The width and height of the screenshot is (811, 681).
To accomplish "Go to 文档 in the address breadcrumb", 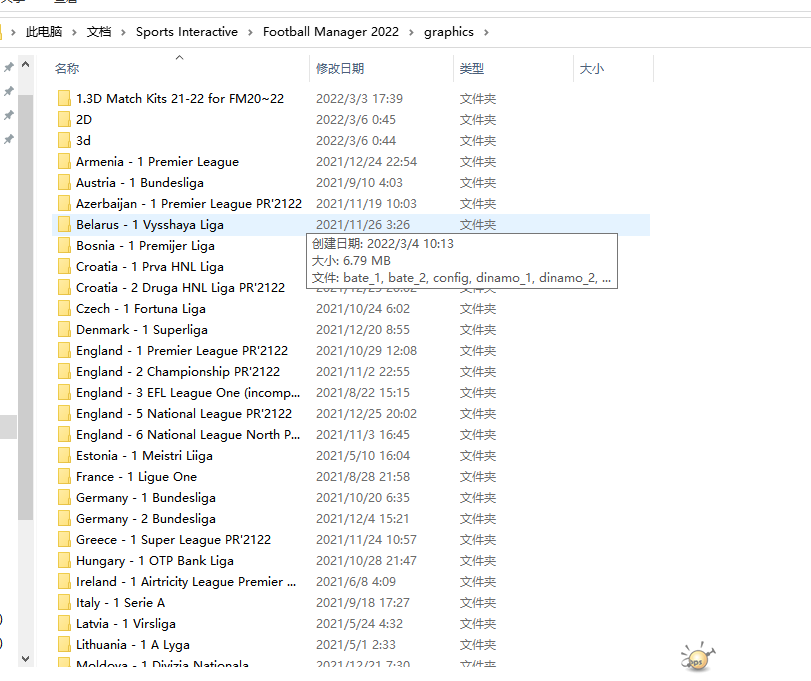I will tap(99, 32).
